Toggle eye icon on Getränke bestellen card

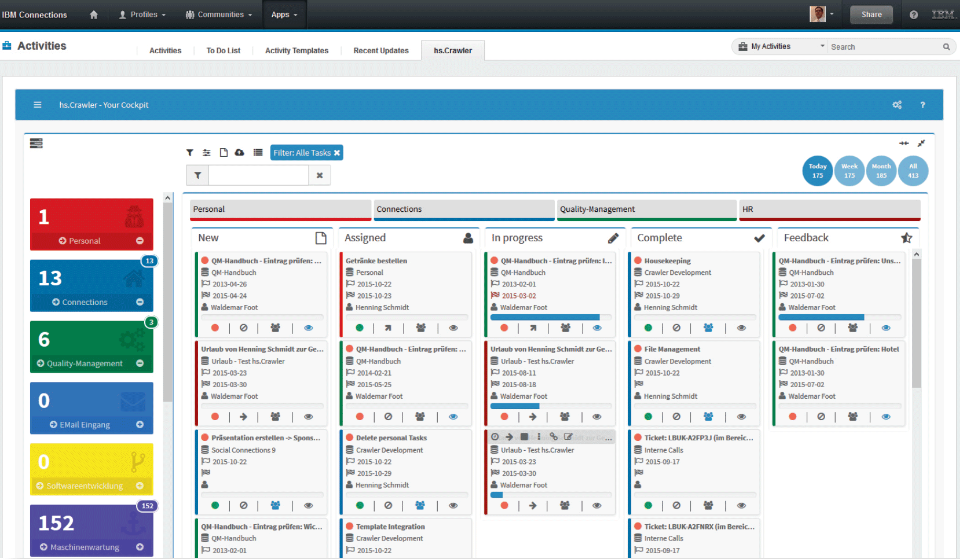pyautogui.click(x=453, y=327)
